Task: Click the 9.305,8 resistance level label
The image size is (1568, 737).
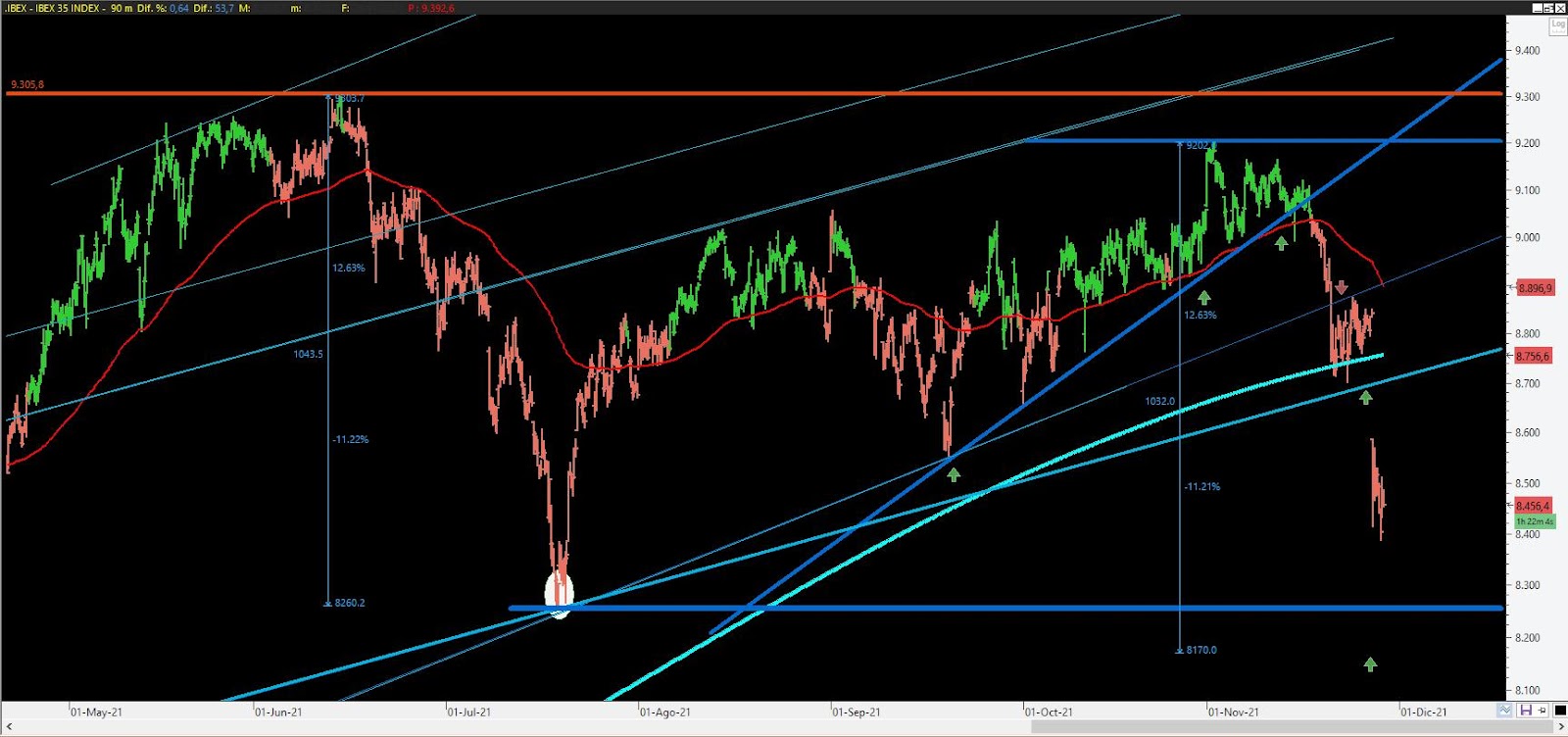Action: [26, 84]
